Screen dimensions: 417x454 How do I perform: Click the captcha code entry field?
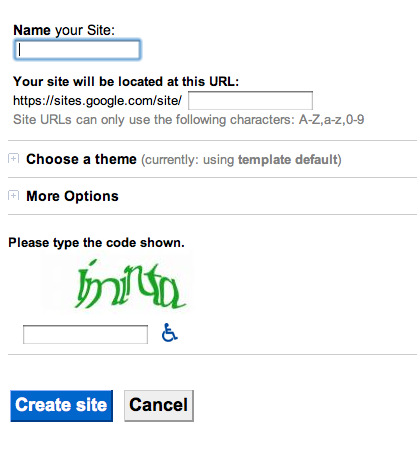(x=85, y=334)
